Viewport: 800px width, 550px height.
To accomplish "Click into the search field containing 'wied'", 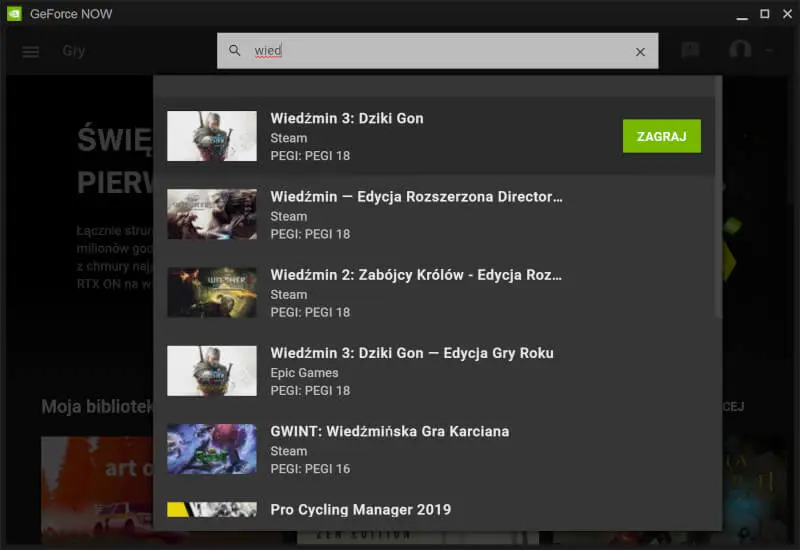I will pos(437,51).
